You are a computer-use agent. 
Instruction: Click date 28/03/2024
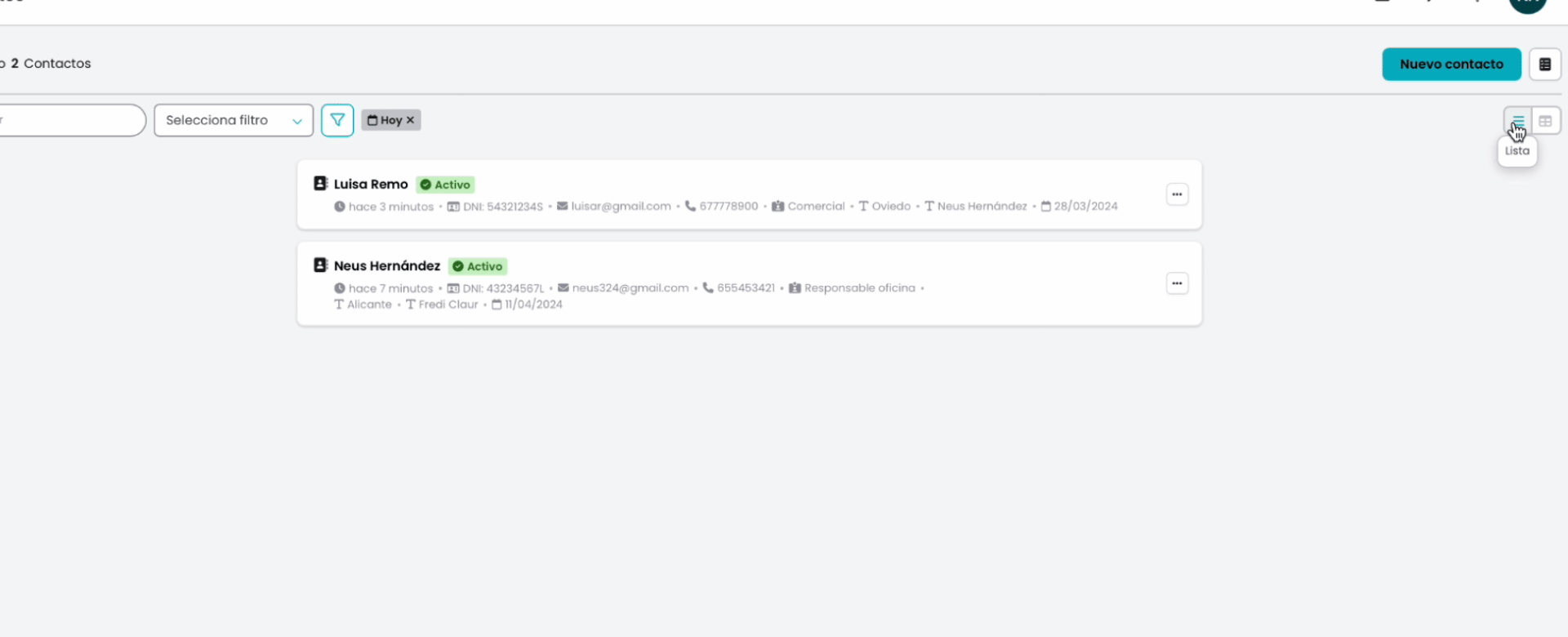pos(1085,207)
